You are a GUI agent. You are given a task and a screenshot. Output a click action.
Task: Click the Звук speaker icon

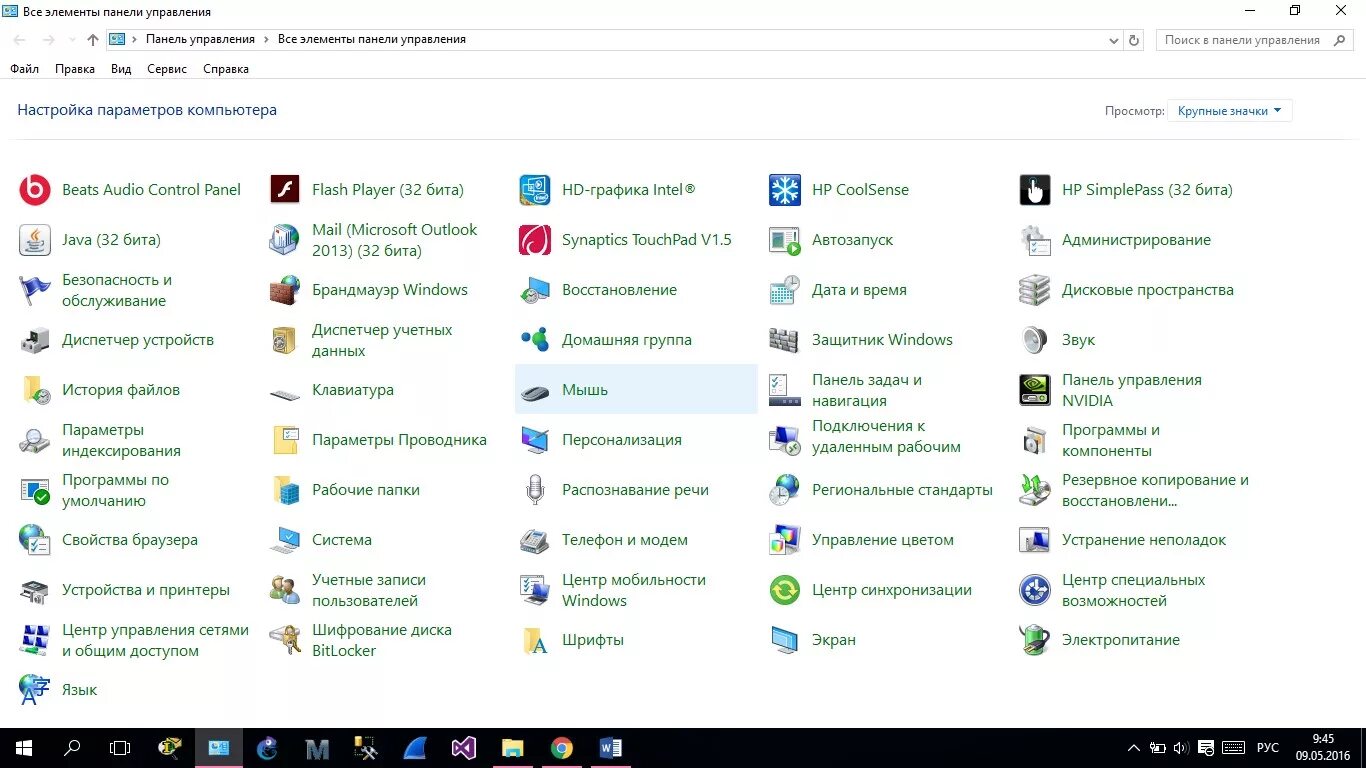[1035, 340]
